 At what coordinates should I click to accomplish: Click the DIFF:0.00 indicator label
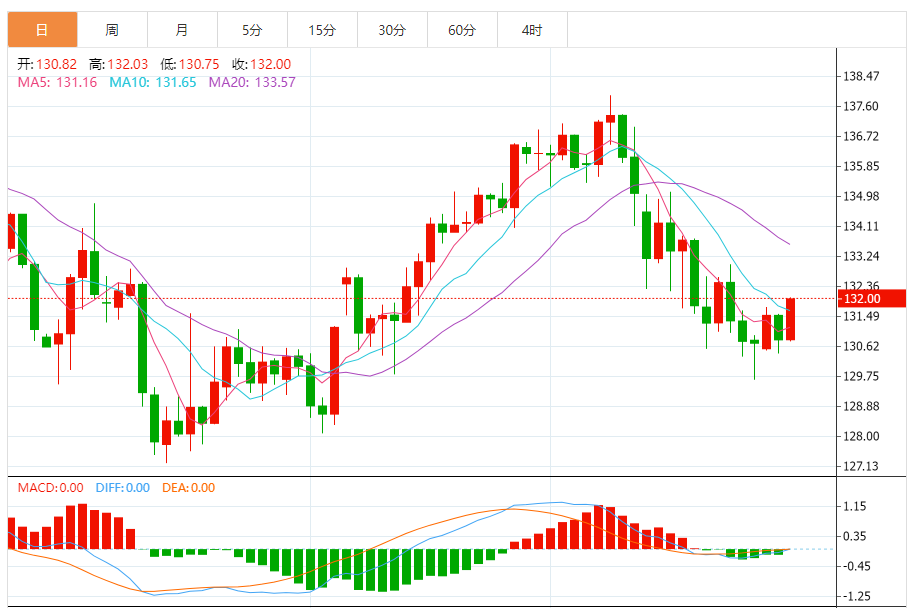click(122, 488)
